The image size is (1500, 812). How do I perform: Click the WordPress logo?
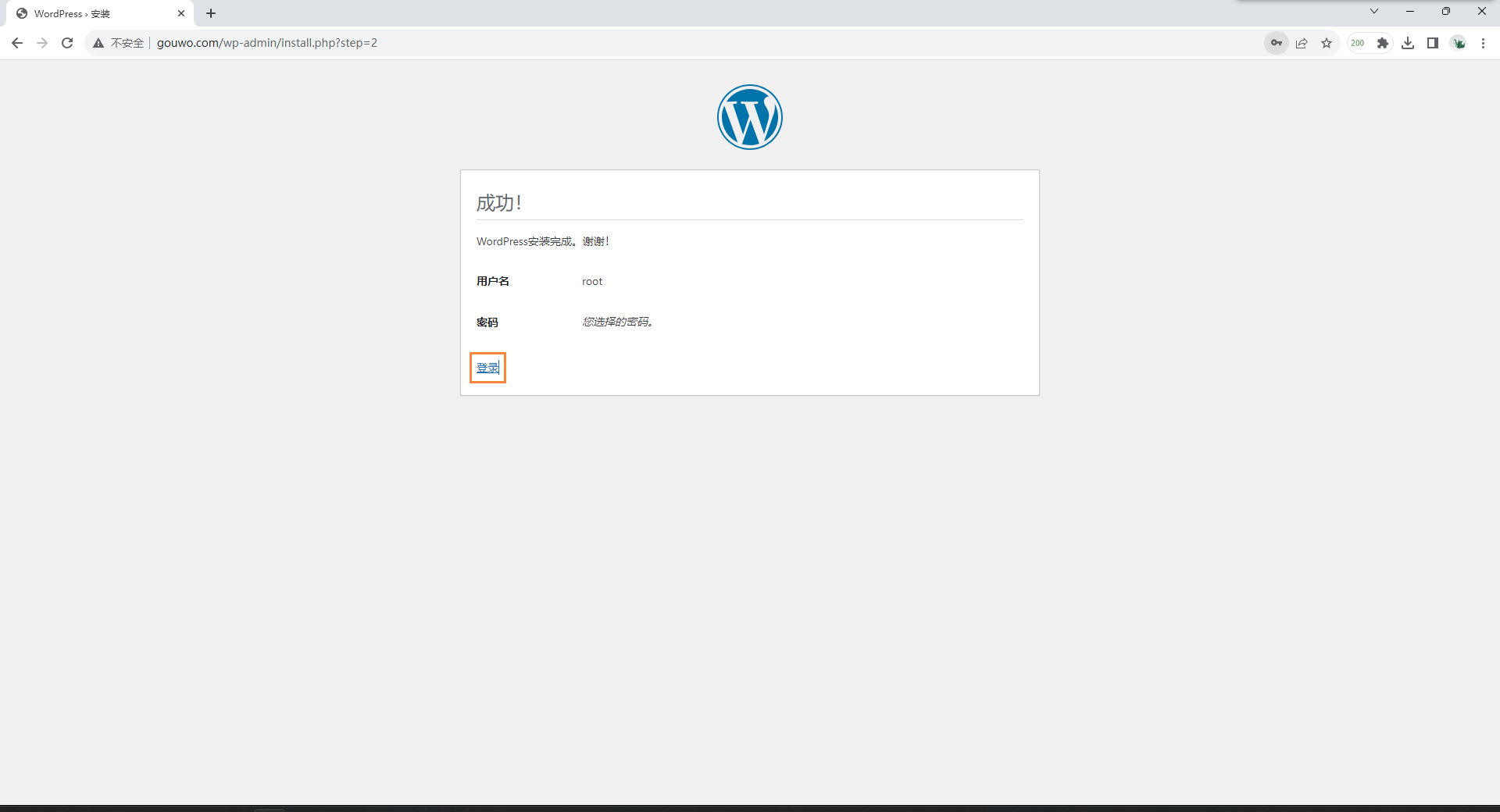[x=750, y=117]
